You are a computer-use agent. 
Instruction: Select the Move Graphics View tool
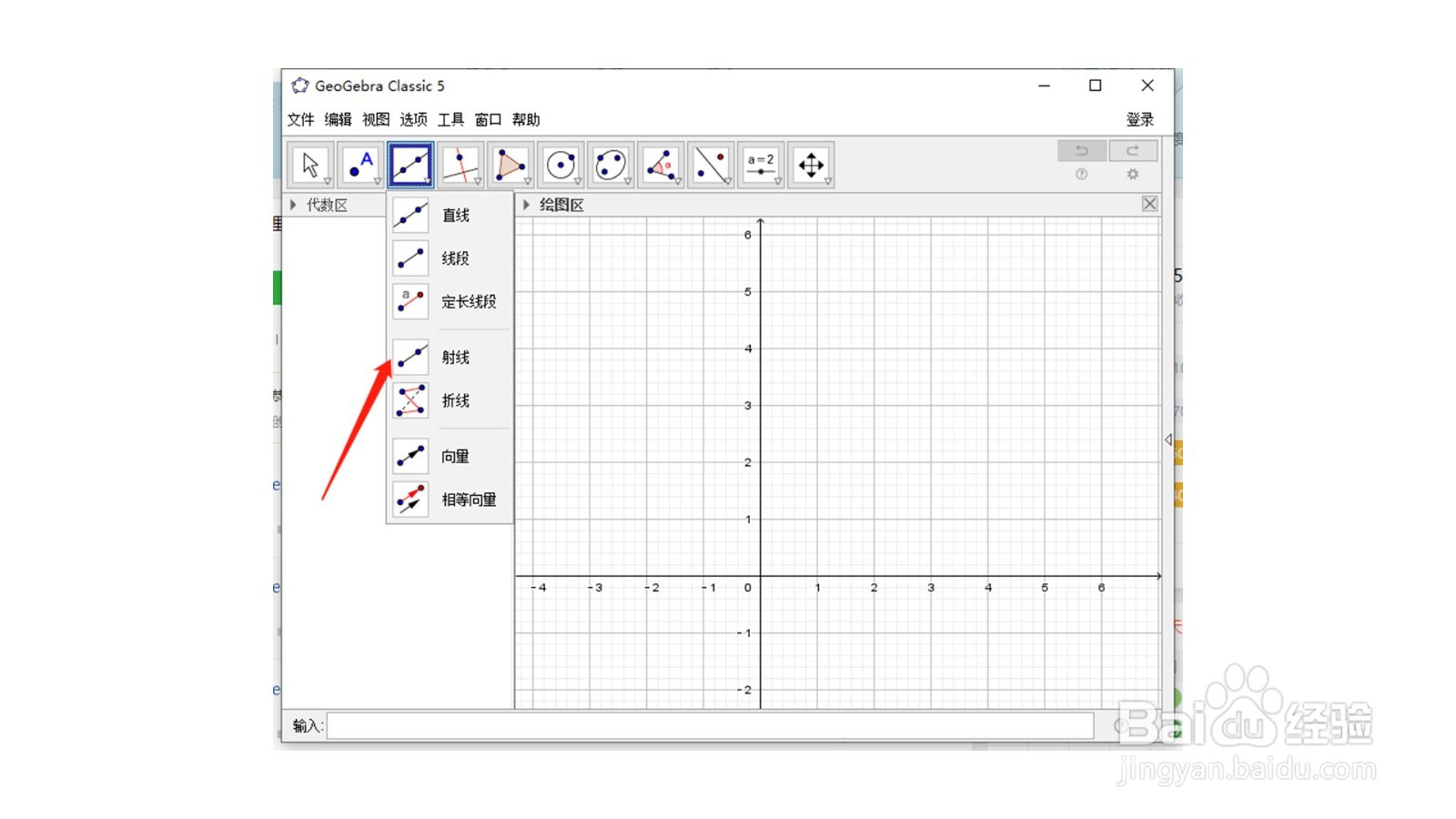click(811, 165)
